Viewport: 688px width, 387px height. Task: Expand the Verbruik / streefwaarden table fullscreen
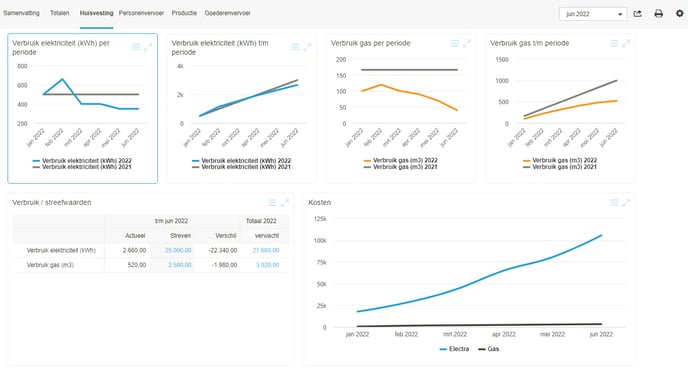click(285, 202)
